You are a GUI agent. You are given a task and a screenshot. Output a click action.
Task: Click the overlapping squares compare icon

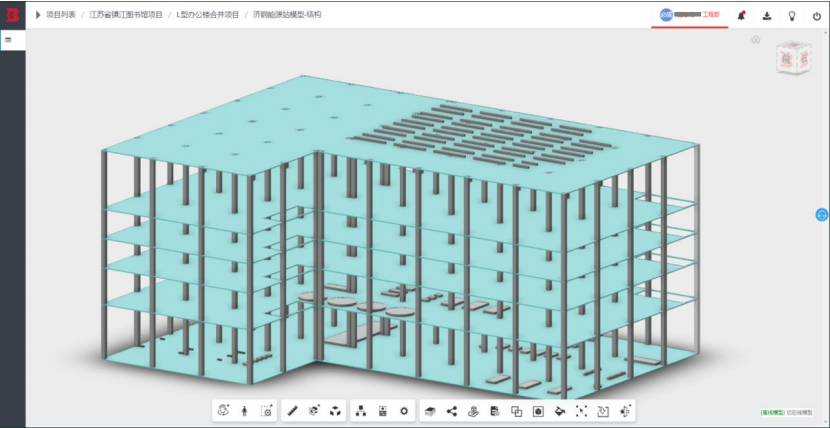[516, 411]
